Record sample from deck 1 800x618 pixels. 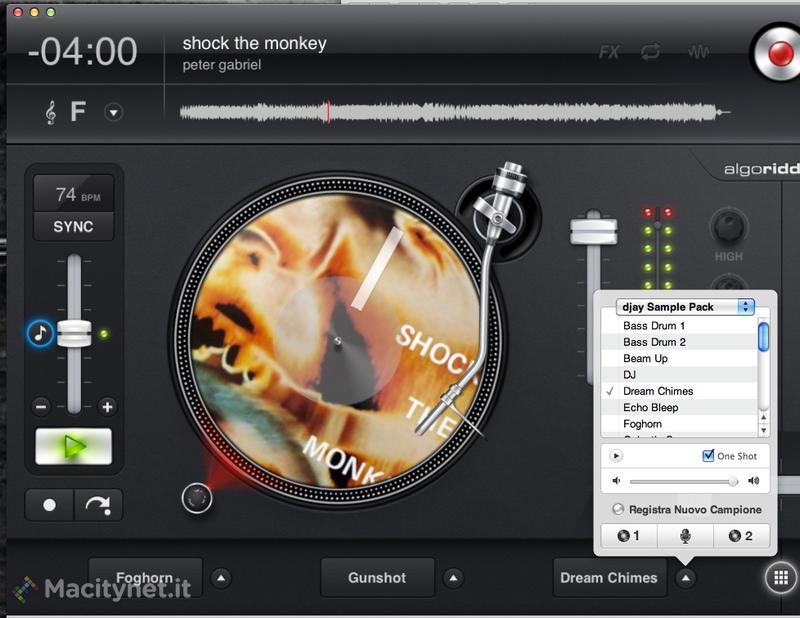[629, 536]
